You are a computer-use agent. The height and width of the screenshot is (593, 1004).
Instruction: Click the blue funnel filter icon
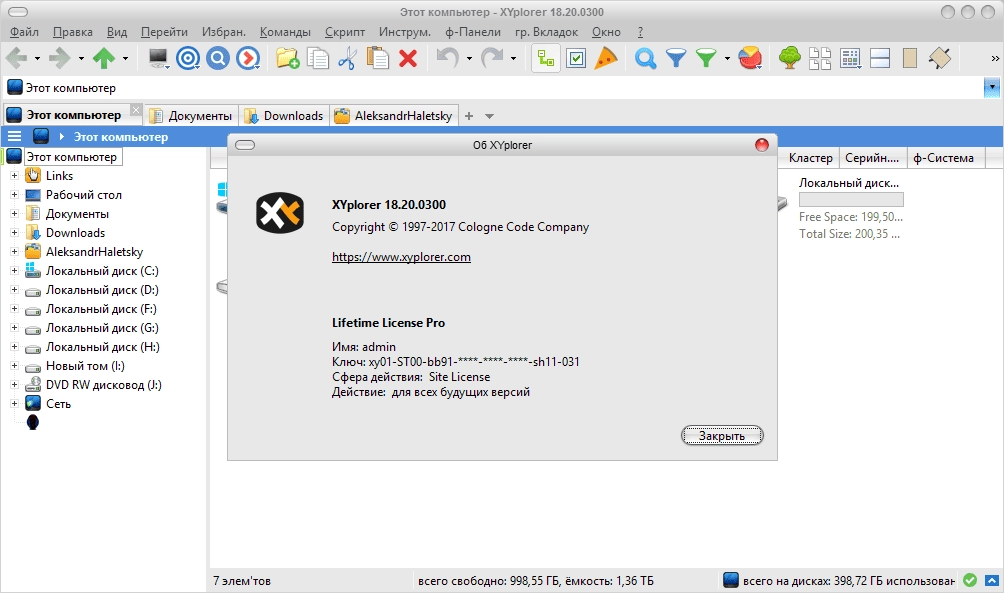[x=676, y=58]
